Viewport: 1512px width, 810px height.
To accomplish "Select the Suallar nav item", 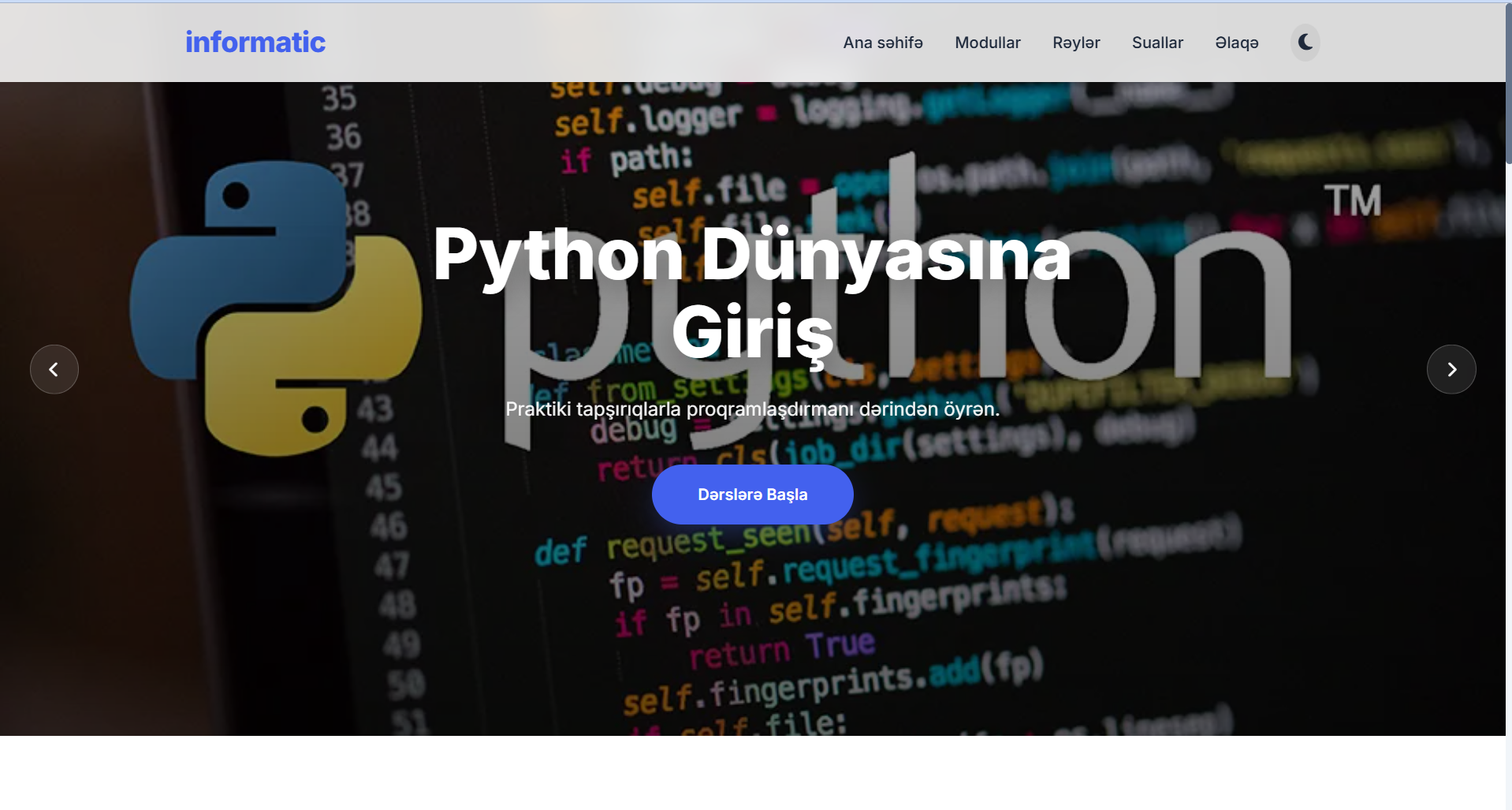I will click(x=1156, y=43).
